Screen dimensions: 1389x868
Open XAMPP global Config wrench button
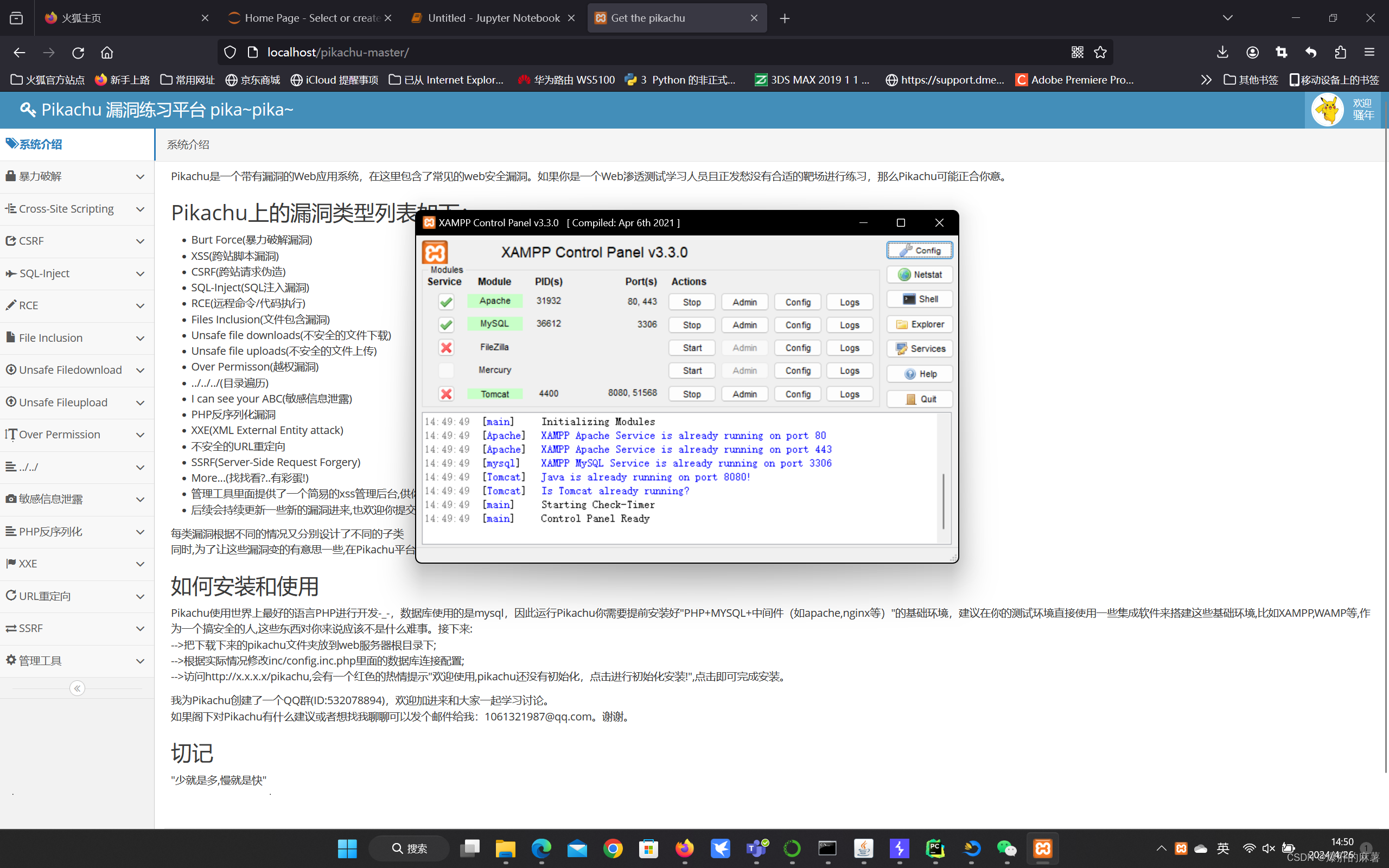click(x=920, y=250)
